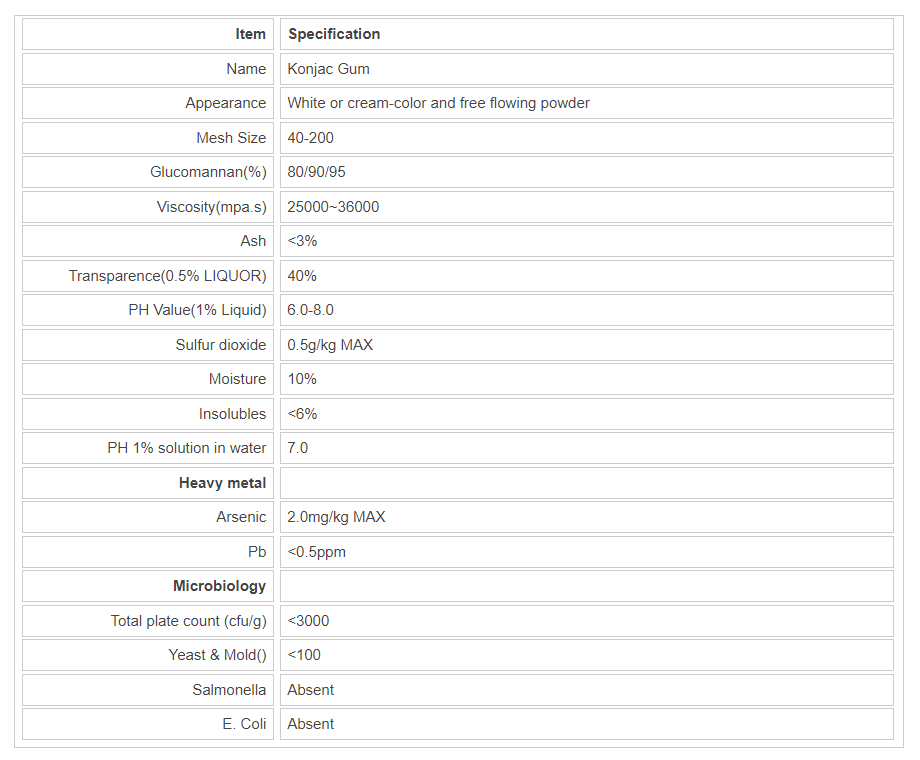Select the Sulfur dioxide value 0.5g/kg MAX
The image size is (920, 760).
(x=330, y=345)
